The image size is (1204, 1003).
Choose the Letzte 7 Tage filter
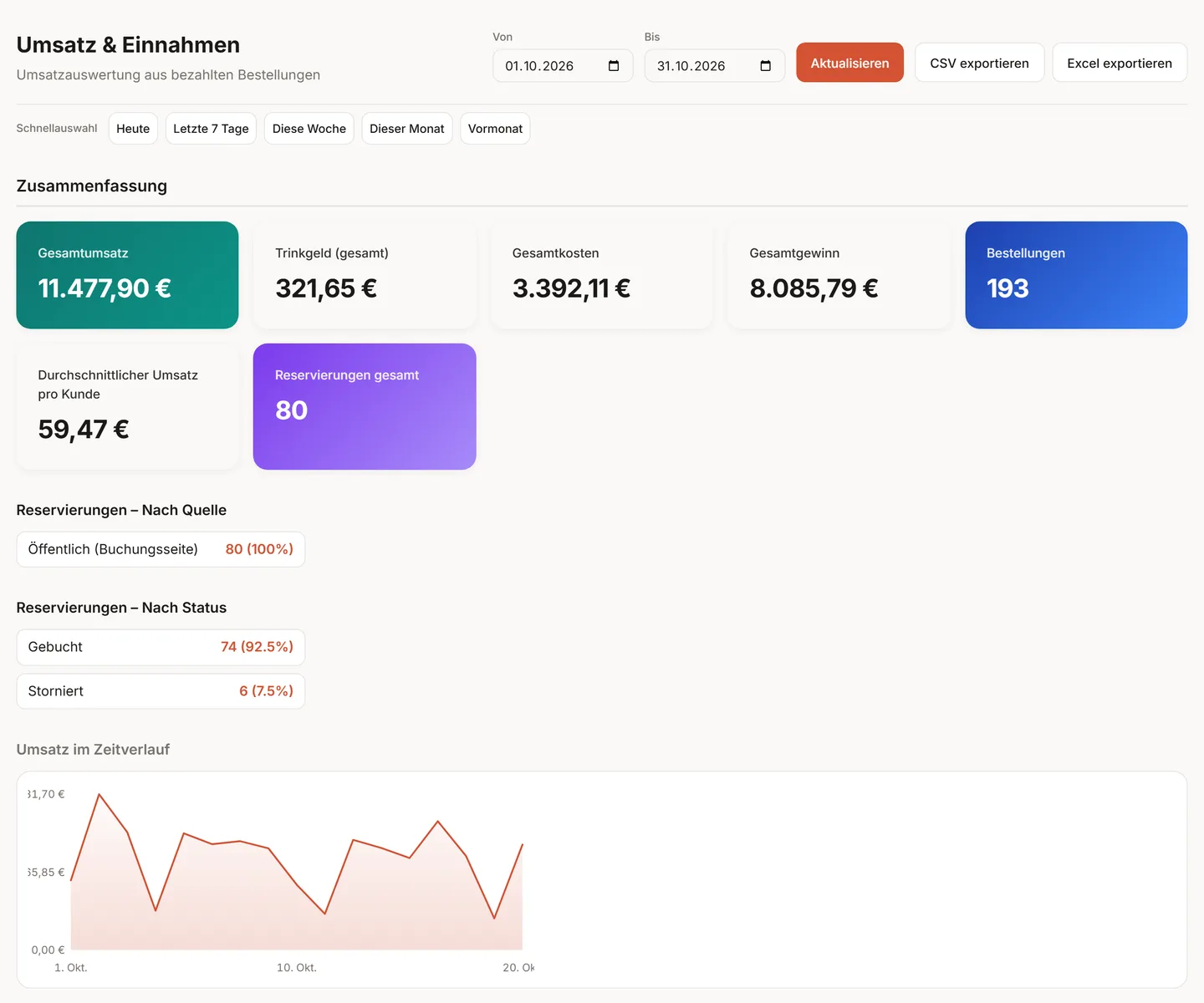pyautogui.click(x=211, y=129)
